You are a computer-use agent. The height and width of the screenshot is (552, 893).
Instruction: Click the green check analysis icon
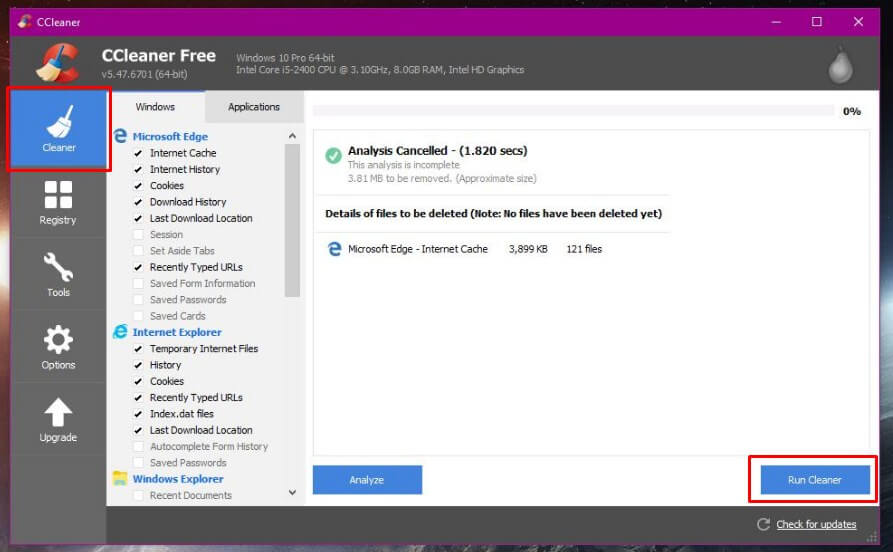pos(333,156)
